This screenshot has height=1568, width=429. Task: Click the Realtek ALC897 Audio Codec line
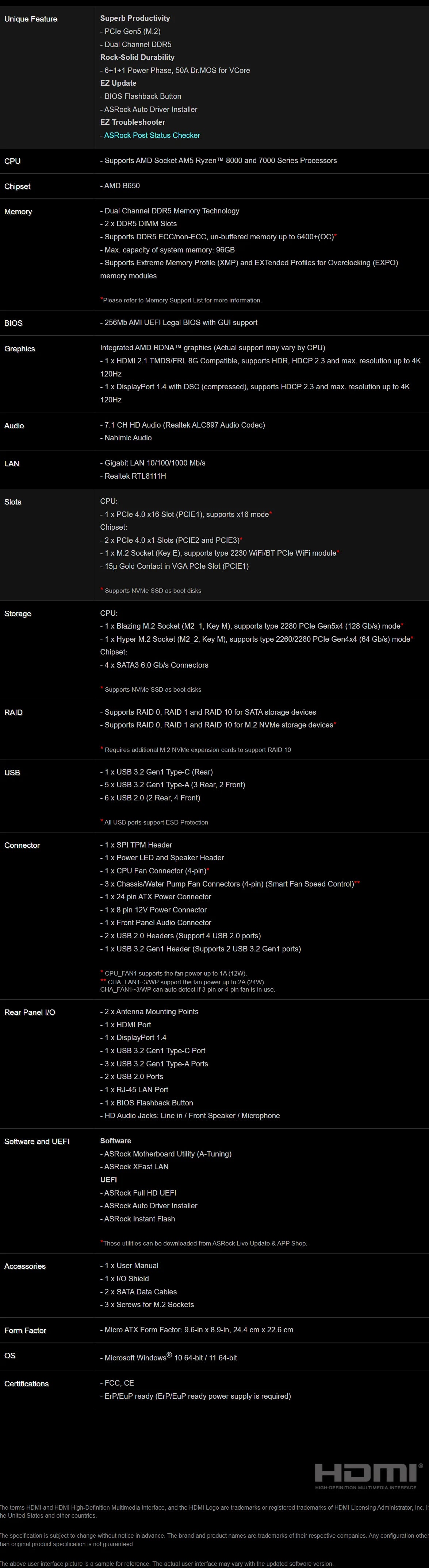[x=182, y=425]
